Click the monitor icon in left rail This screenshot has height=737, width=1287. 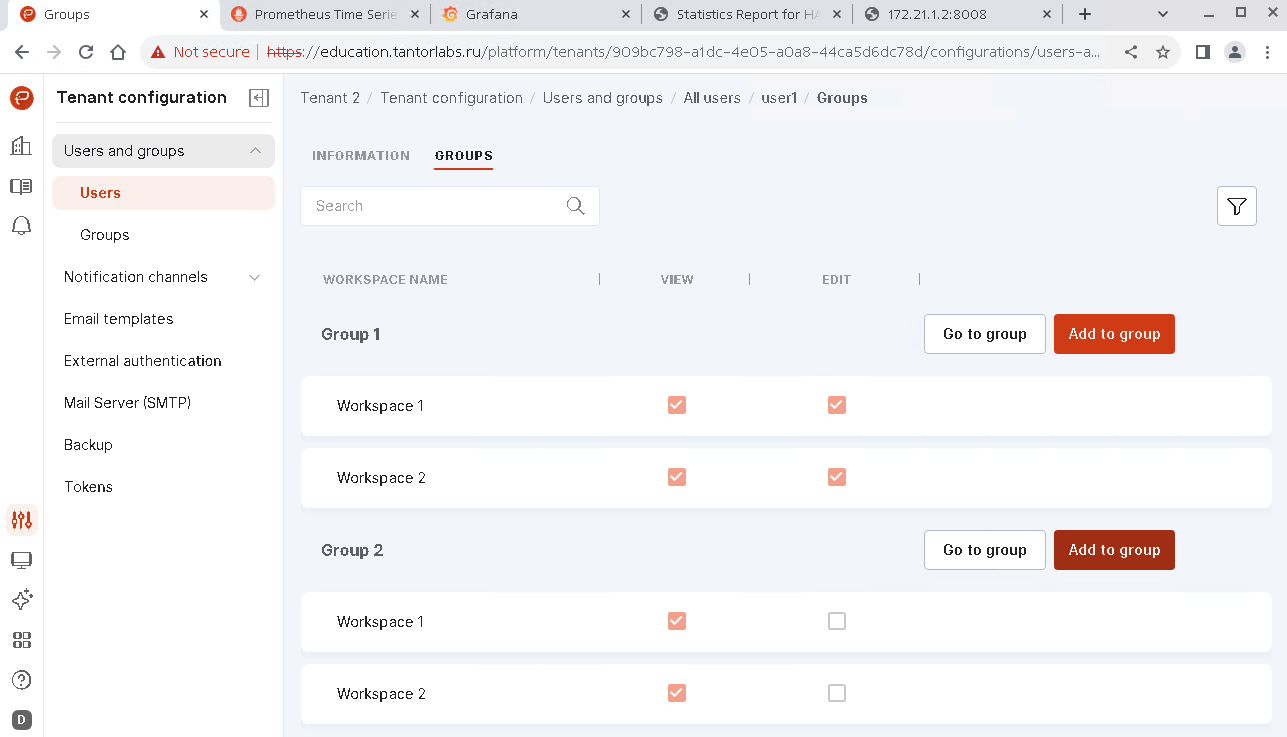pos(21,560)
